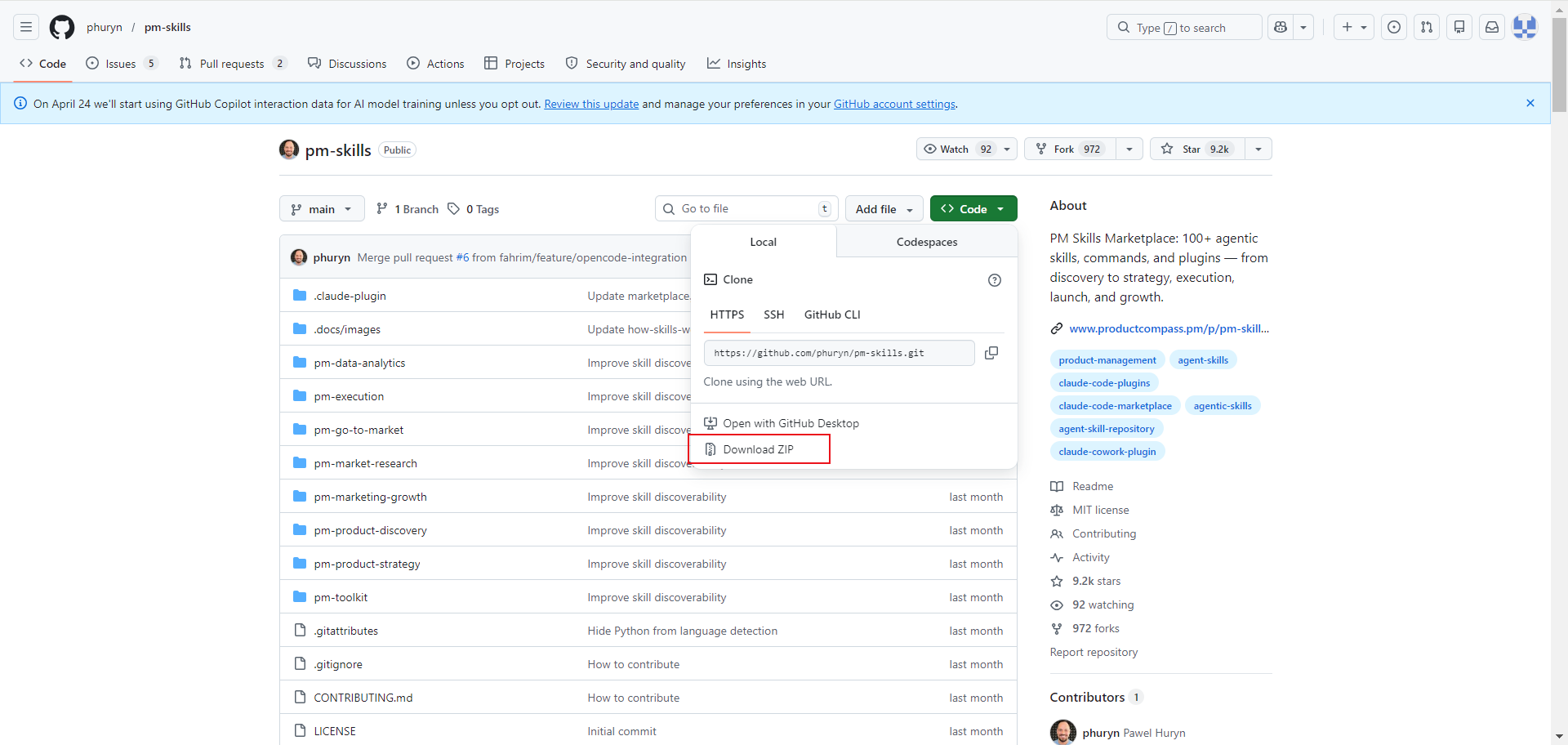The width and height of the screenshot is (1568, 745).
Task: Click the phuryn owner breadcrumb link
Action: coord(105,27)
